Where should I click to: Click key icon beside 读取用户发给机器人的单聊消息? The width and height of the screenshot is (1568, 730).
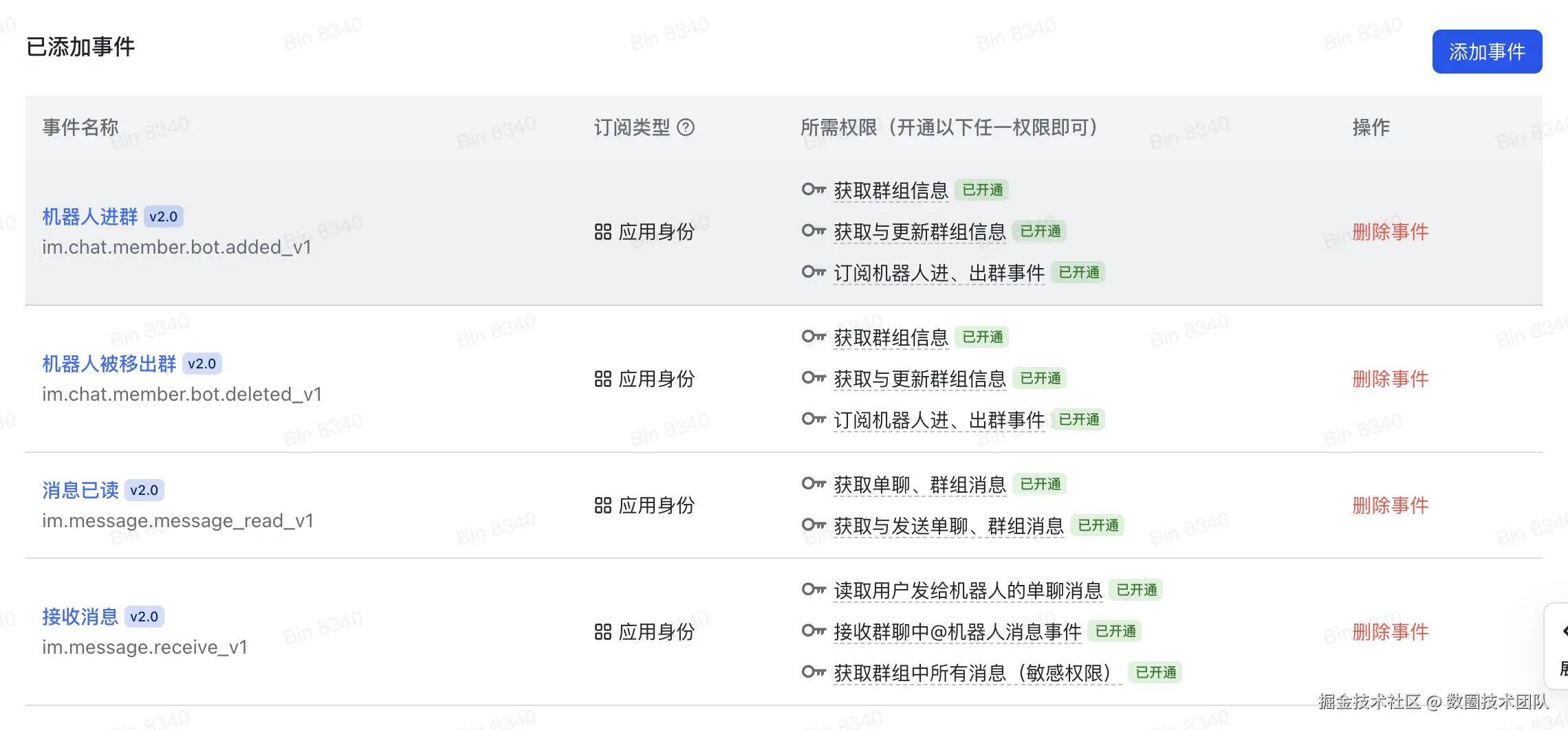pos(813,589)
